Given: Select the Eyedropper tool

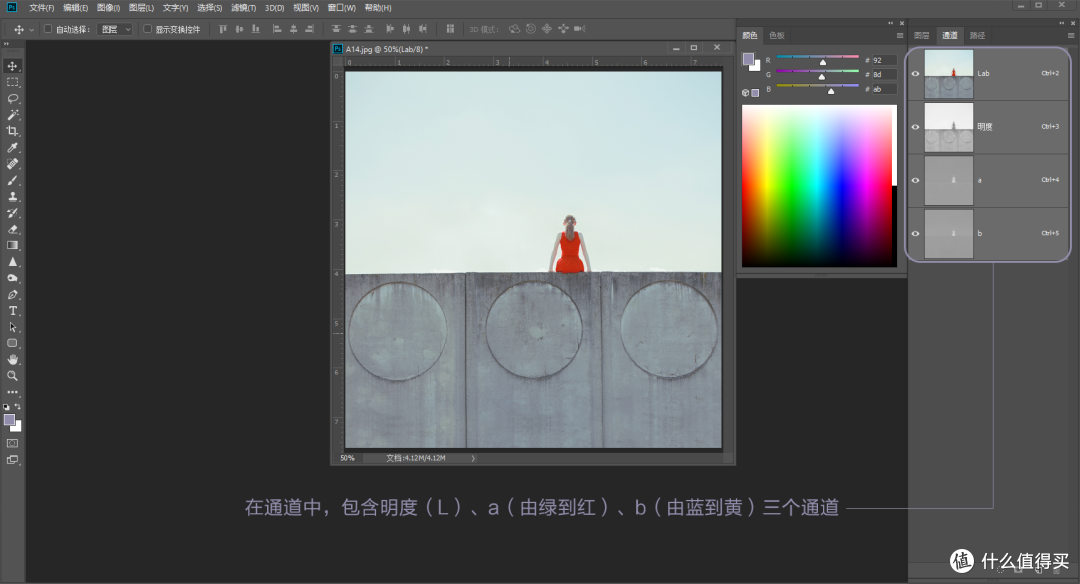Looking at the screenshot, I should click(x=13, y=146).
